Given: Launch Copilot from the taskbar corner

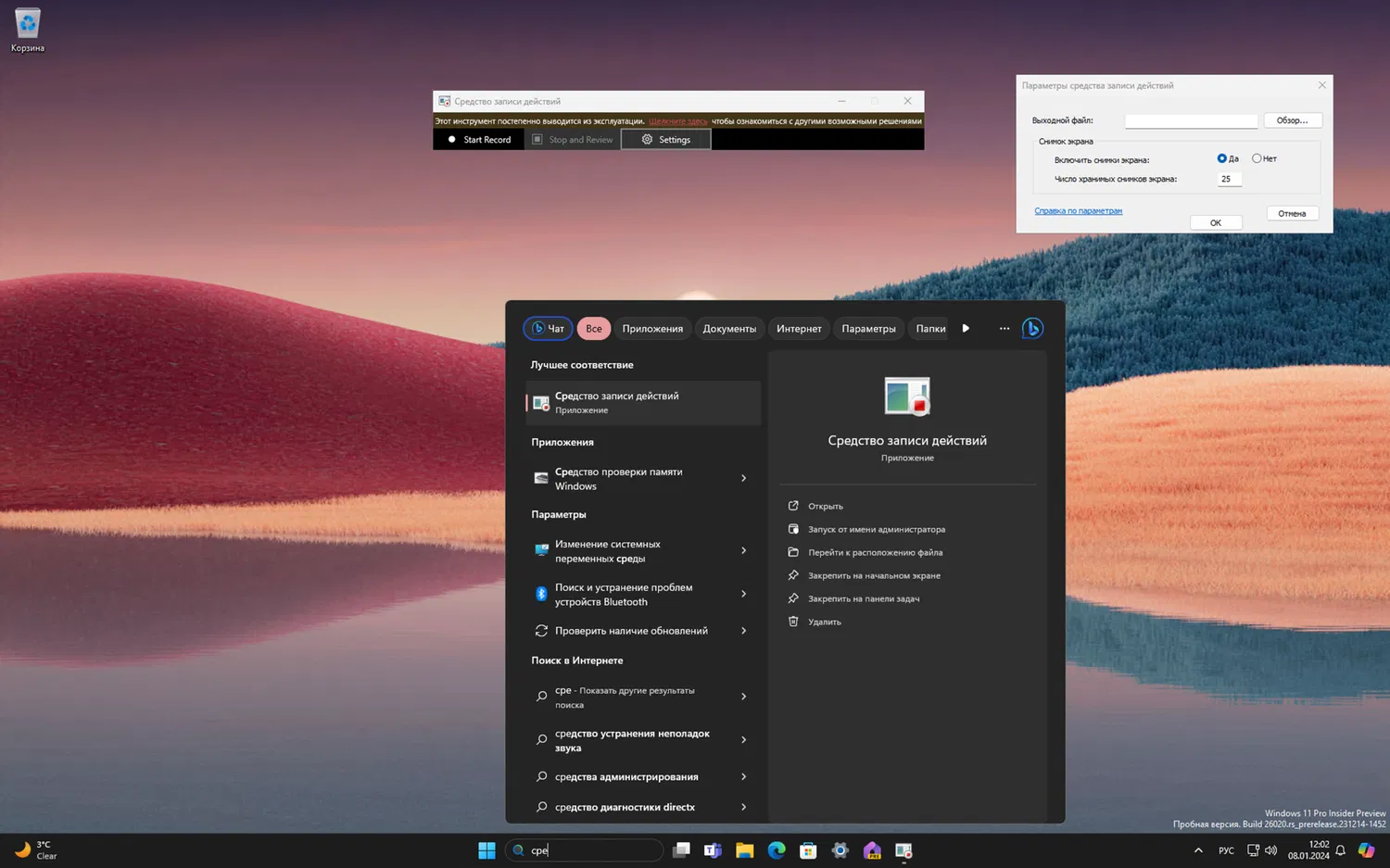Looking at the screenshot, I should point(1366,850).
